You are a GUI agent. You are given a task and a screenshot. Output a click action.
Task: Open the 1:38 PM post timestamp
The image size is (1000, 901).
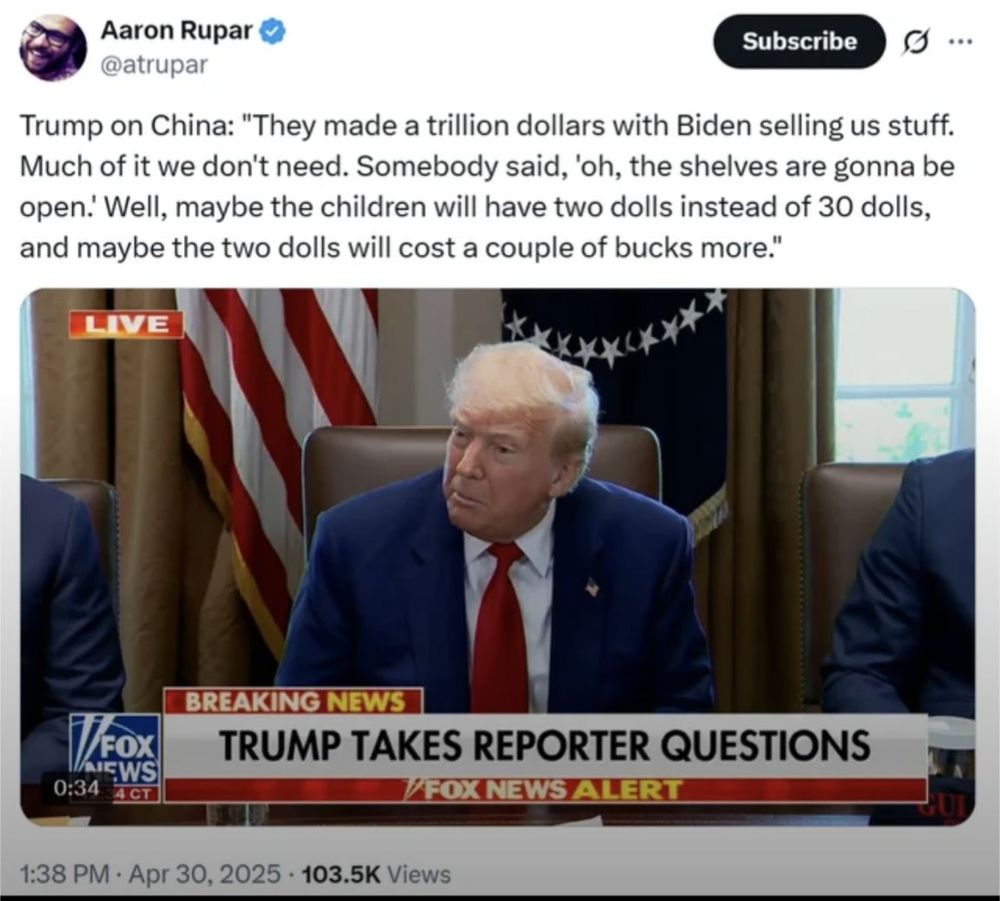[x=64, y=874]
